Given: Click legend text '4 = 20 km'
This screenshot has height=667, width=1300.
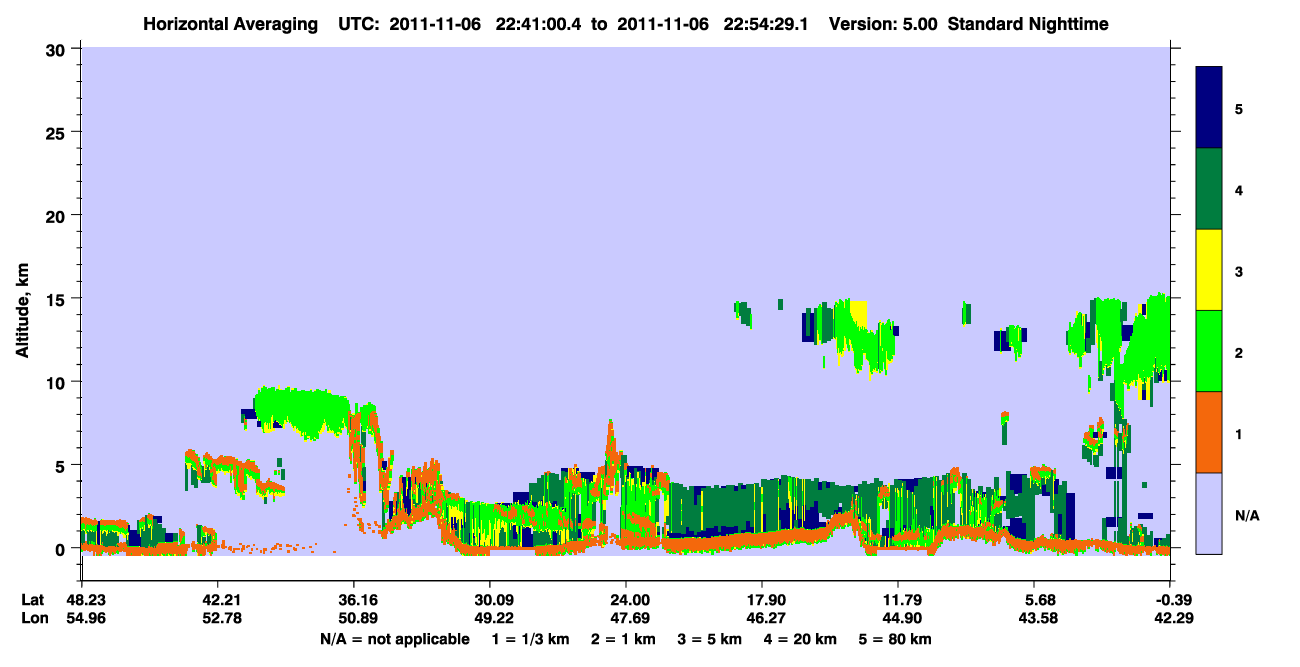Looking at the screenshot, I should click(x=801, y=639).
